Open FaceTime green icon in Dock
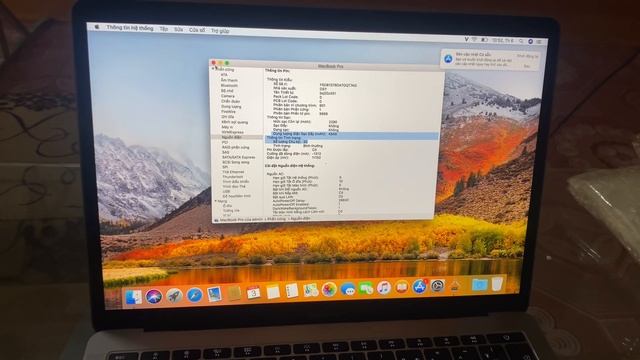Viewport: 640px width, 360px height. (366, 289)
